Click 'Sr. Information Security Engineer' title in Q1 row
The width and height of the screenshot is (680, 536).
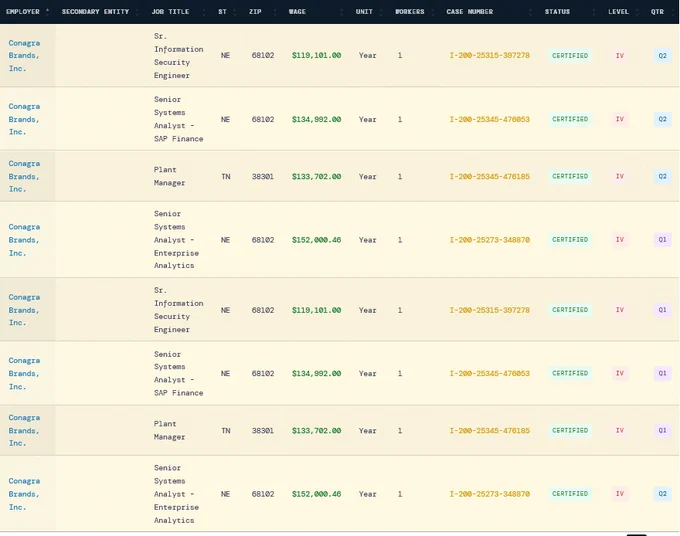(179, 310)
